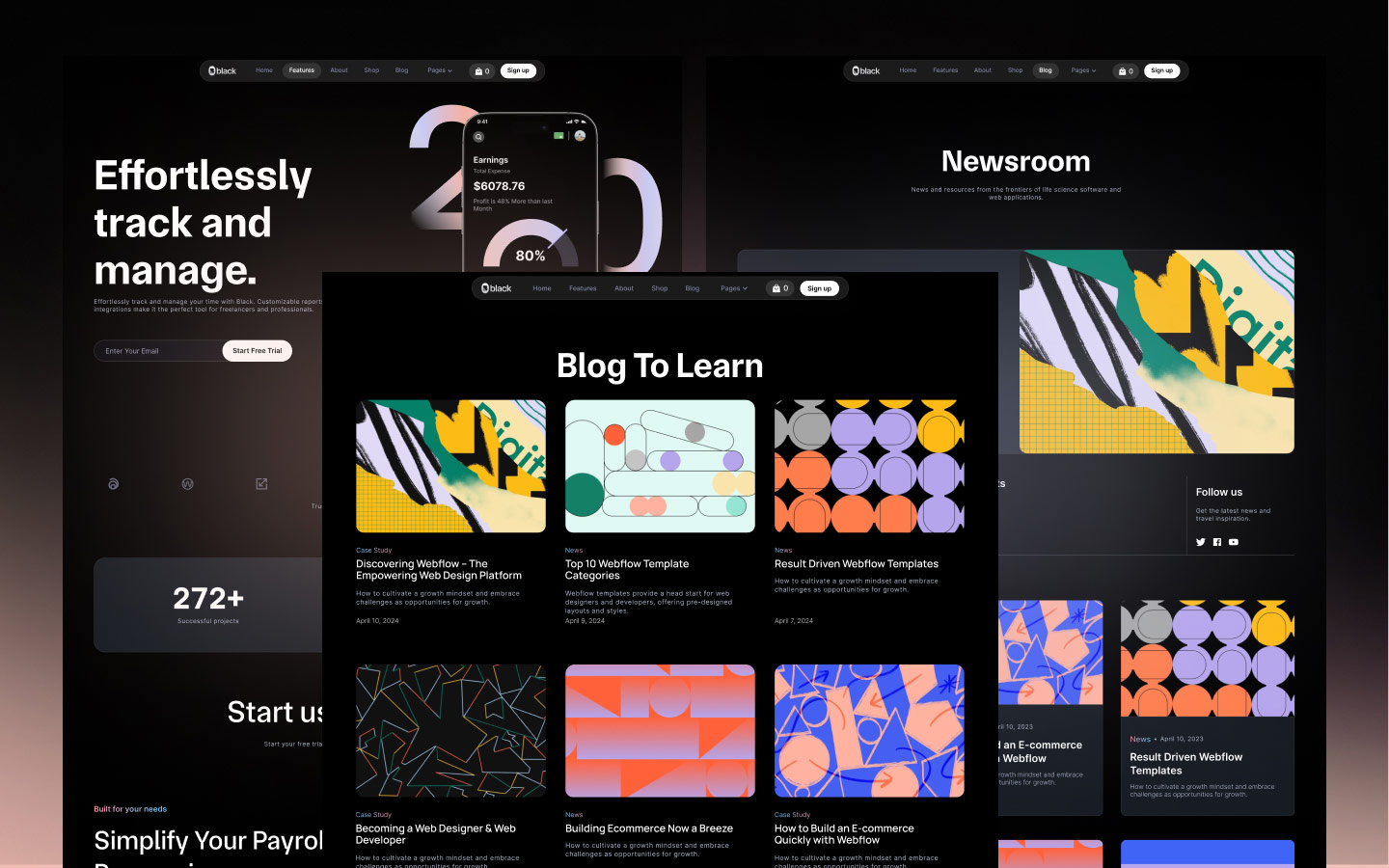Viewport: 1389px width, 868px height.
Task: Expand Pages dropdown on the Features page
Action: click(x=440, y=70)
